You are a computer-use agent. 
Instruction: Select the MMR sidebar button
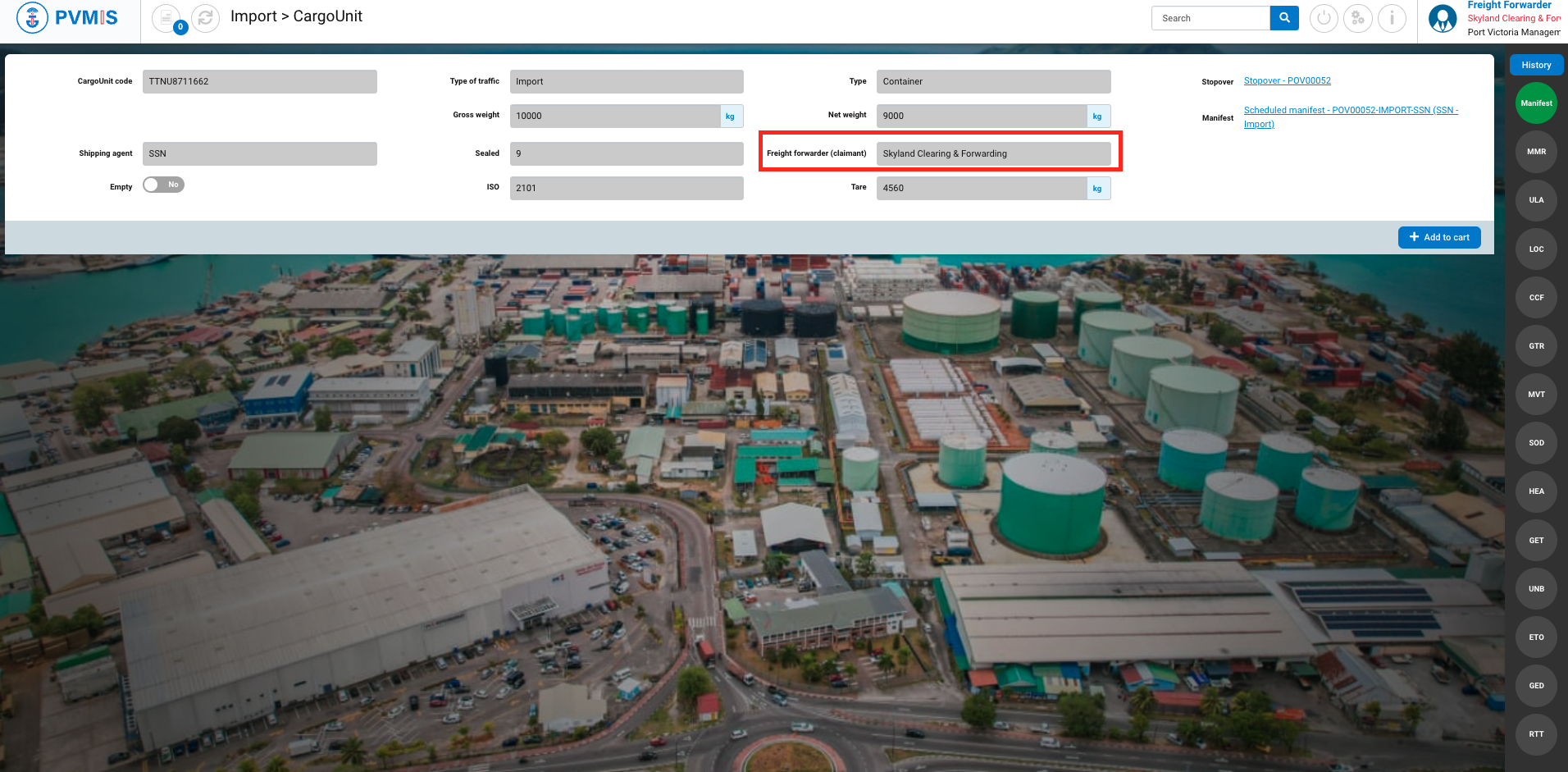[x=1536, y=152]
